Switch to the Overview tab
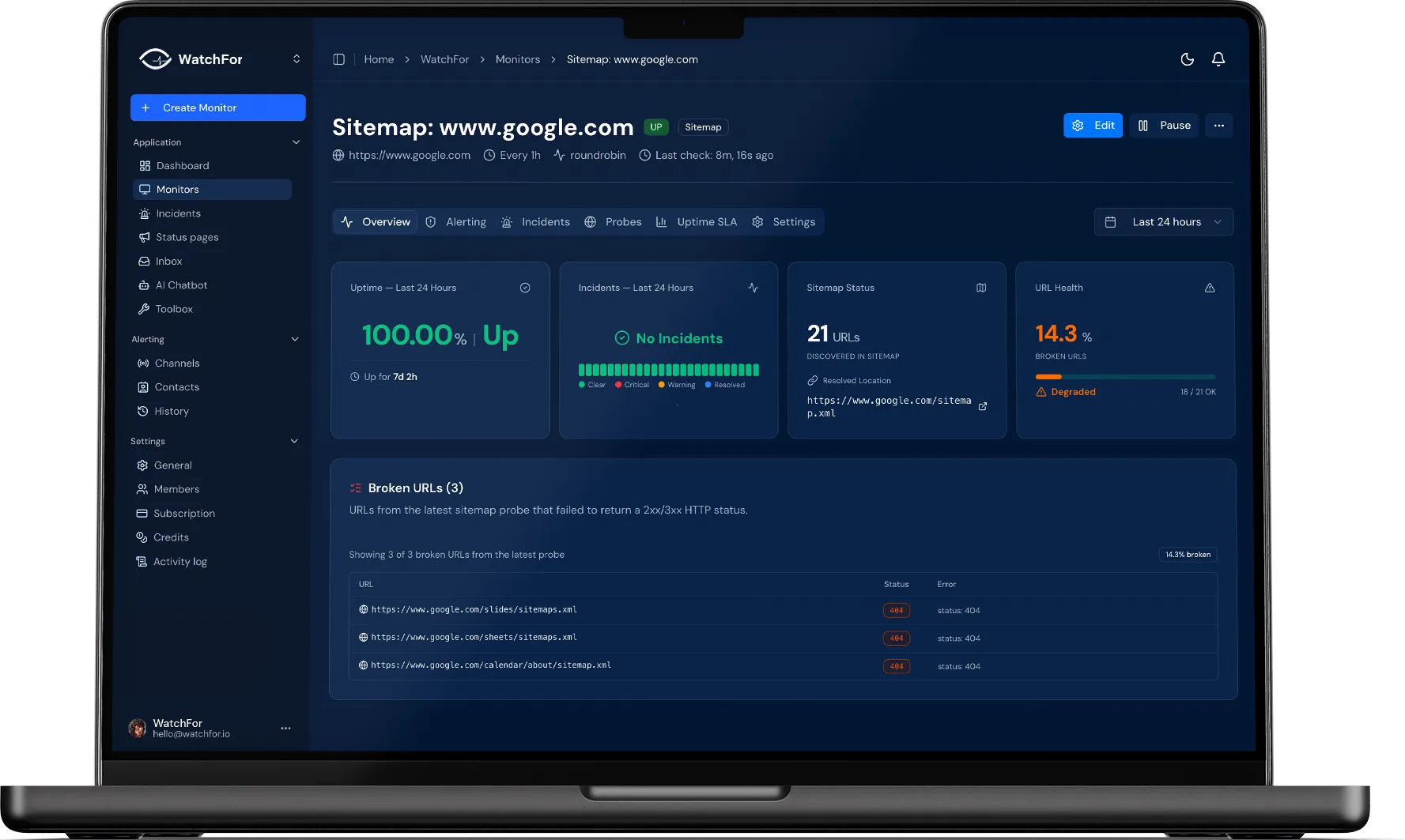 (x=376, y=222)
